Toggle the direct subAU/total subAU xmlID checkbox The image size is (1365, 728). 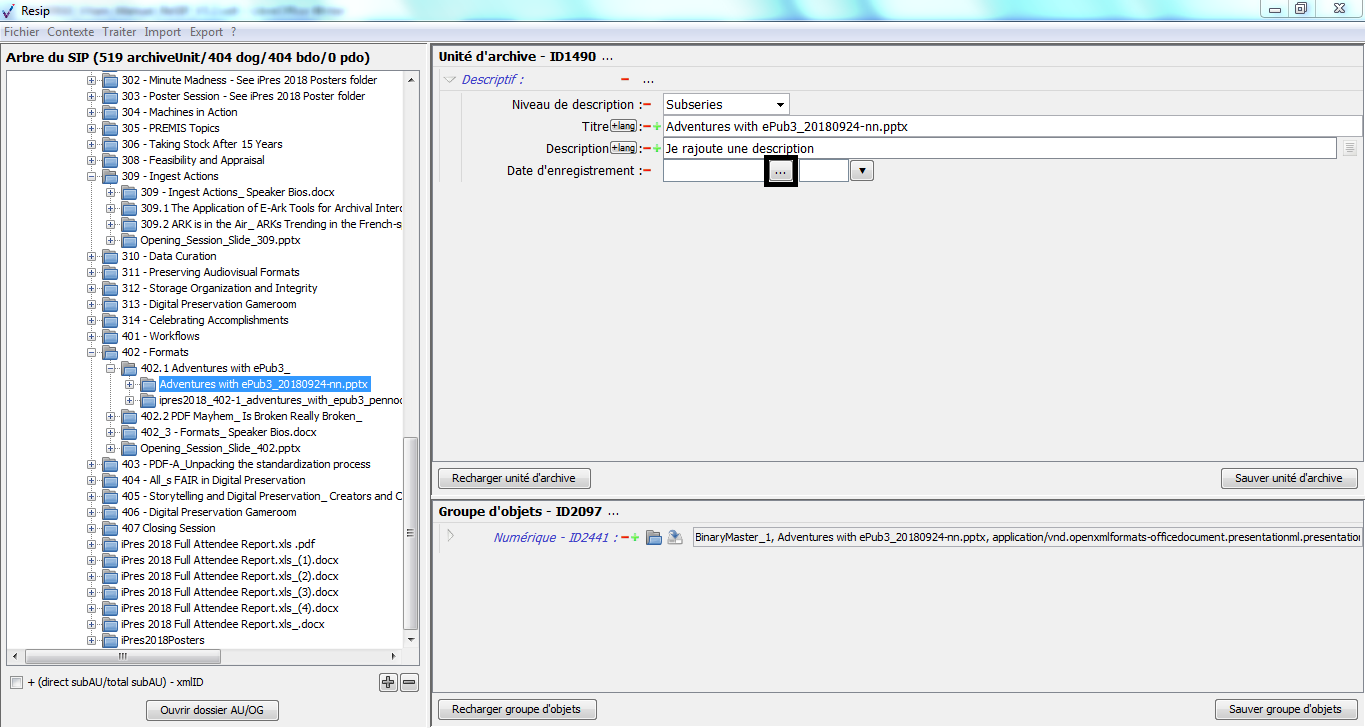16,683
